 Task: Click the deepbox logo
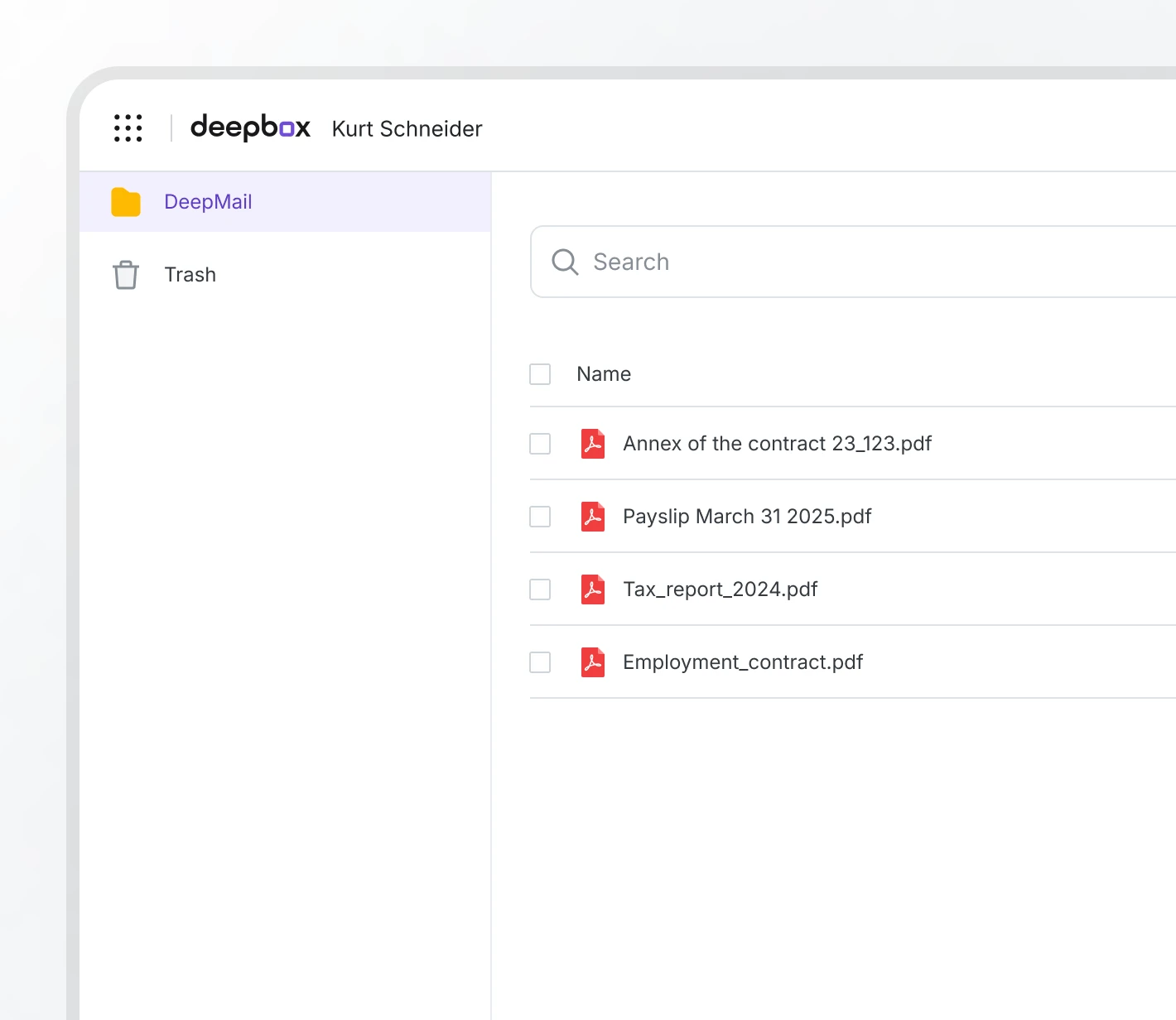click(250, 128)
